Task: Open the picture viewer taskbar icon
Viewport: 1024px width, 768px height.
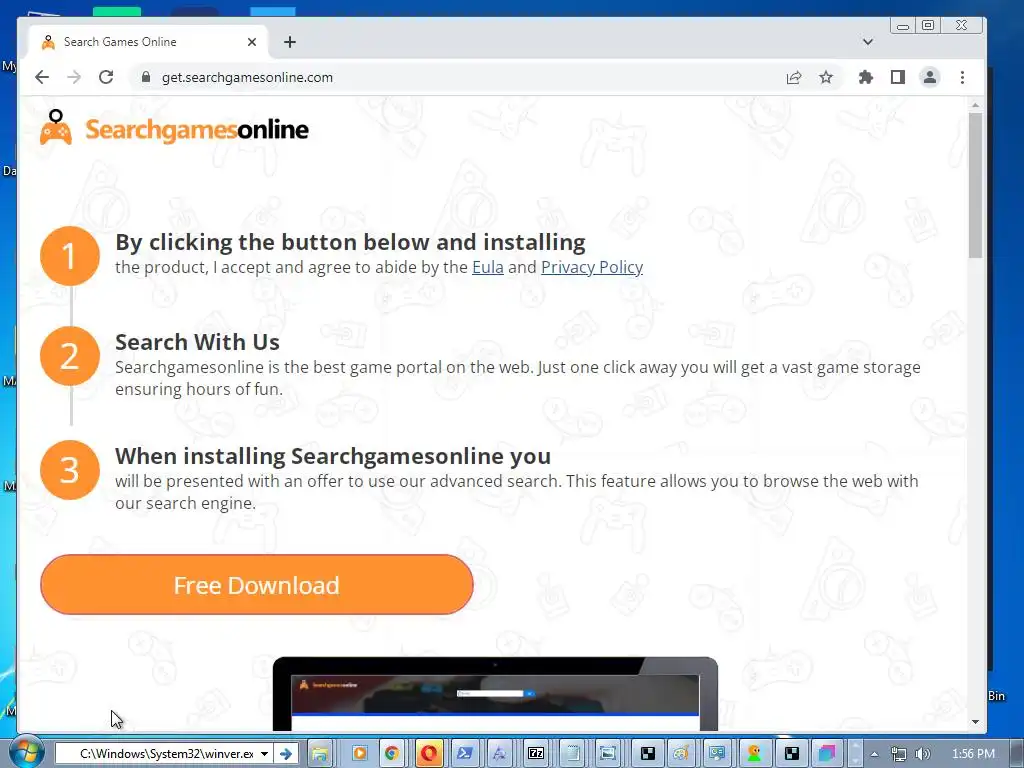Action: point(607,754)
